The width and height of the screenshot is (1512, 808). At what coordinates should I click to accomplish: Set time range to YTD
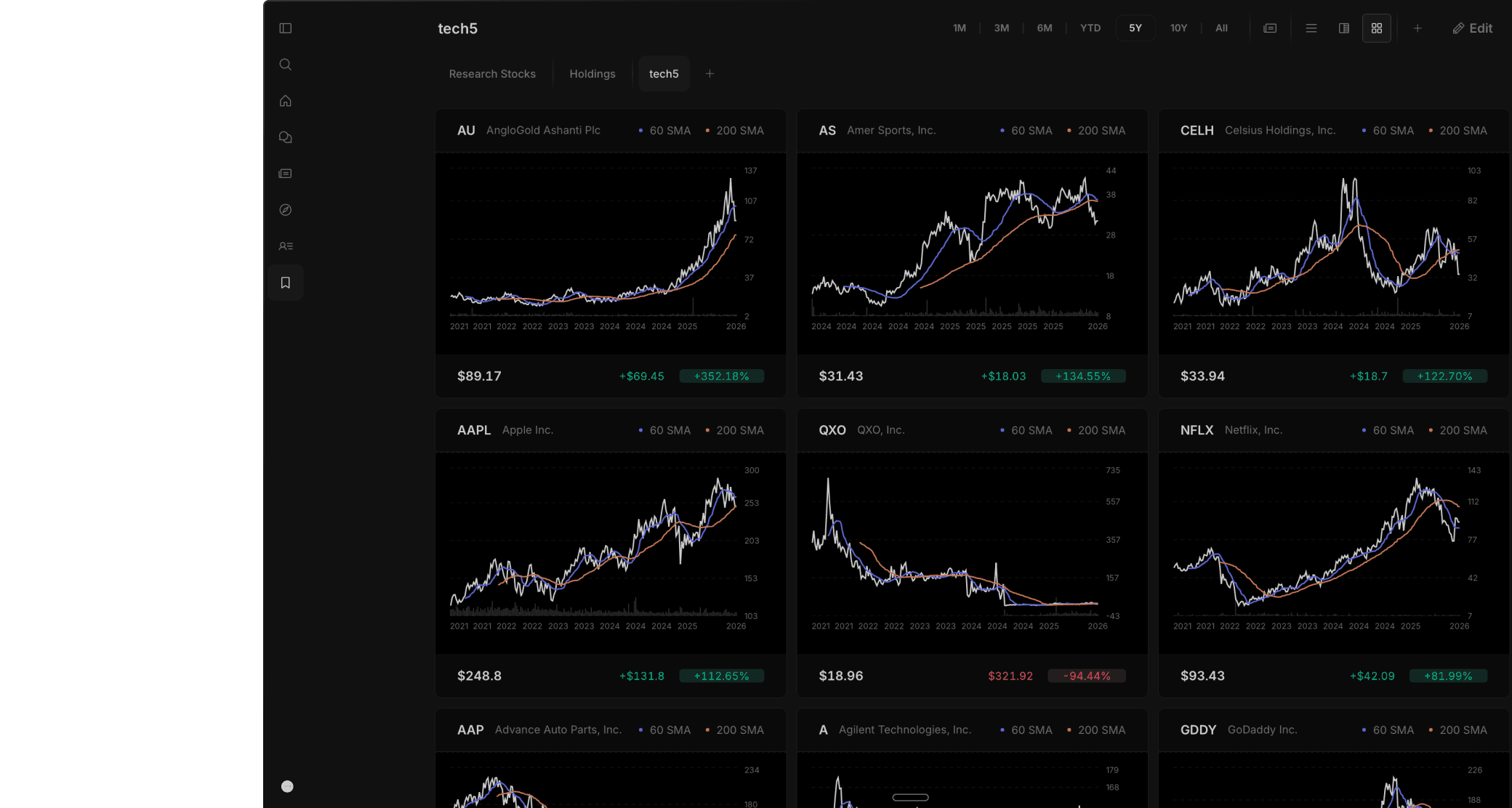coord(1090,28)
